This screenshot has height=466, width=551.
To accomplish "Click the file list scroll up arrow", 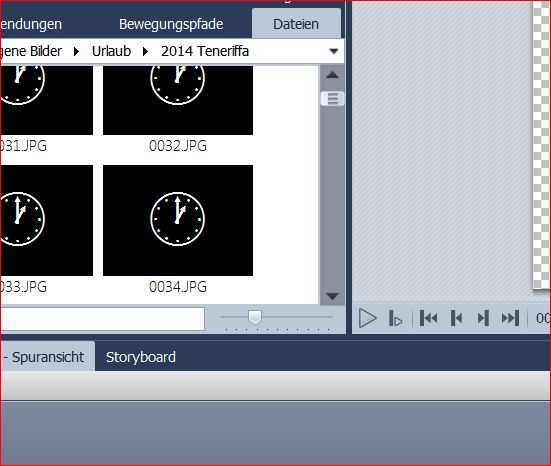I will coord(332,75).
